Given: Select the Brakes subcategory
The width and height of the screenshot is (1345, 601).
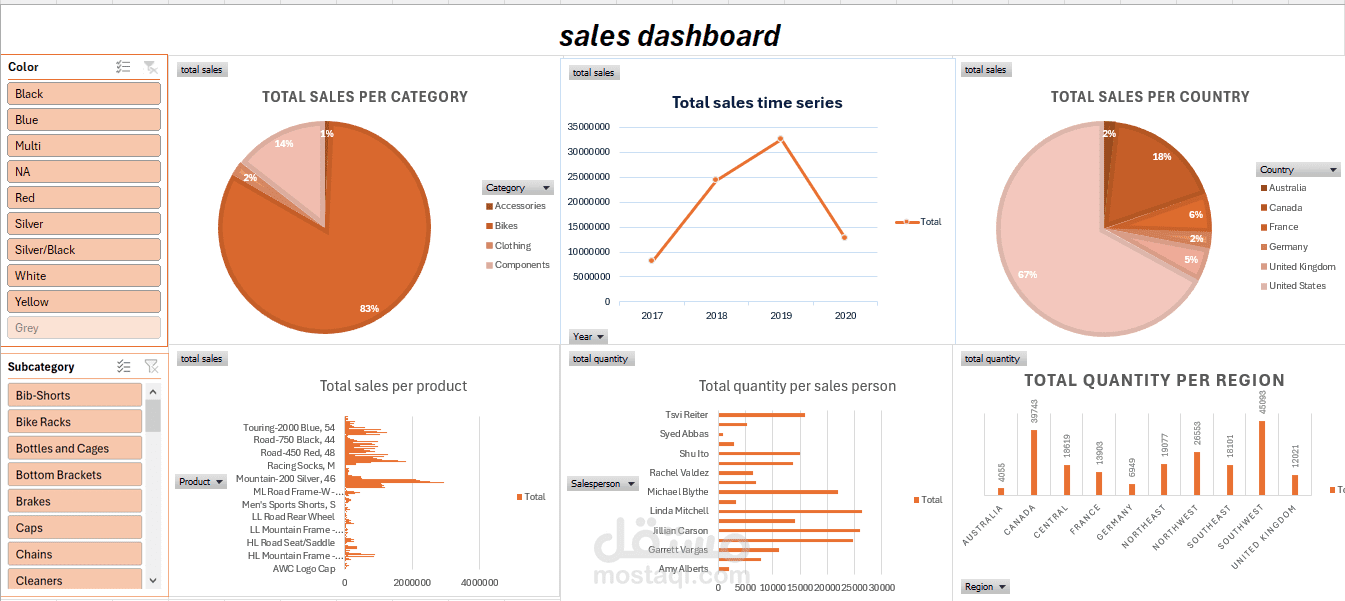Looking at the screenshot, I should (75, 501).
